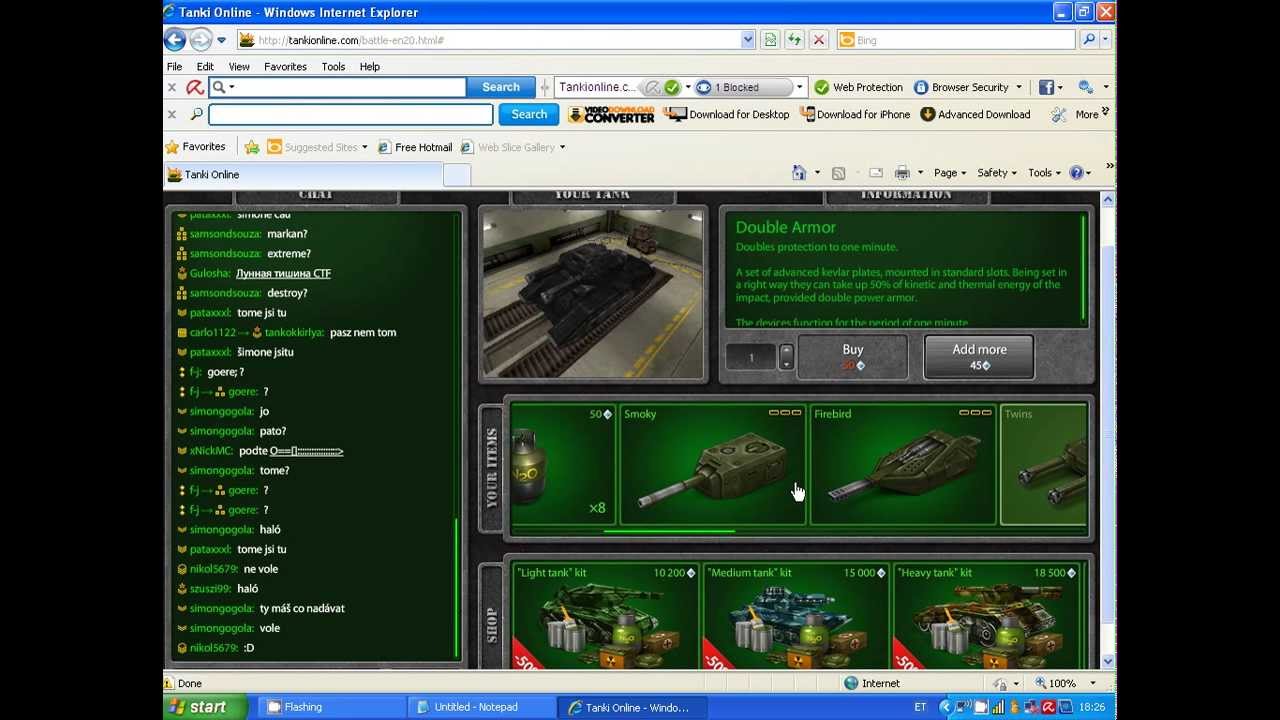Go back with the browser Back arrow
This screenshot has width=1280, height=720.
175,40
